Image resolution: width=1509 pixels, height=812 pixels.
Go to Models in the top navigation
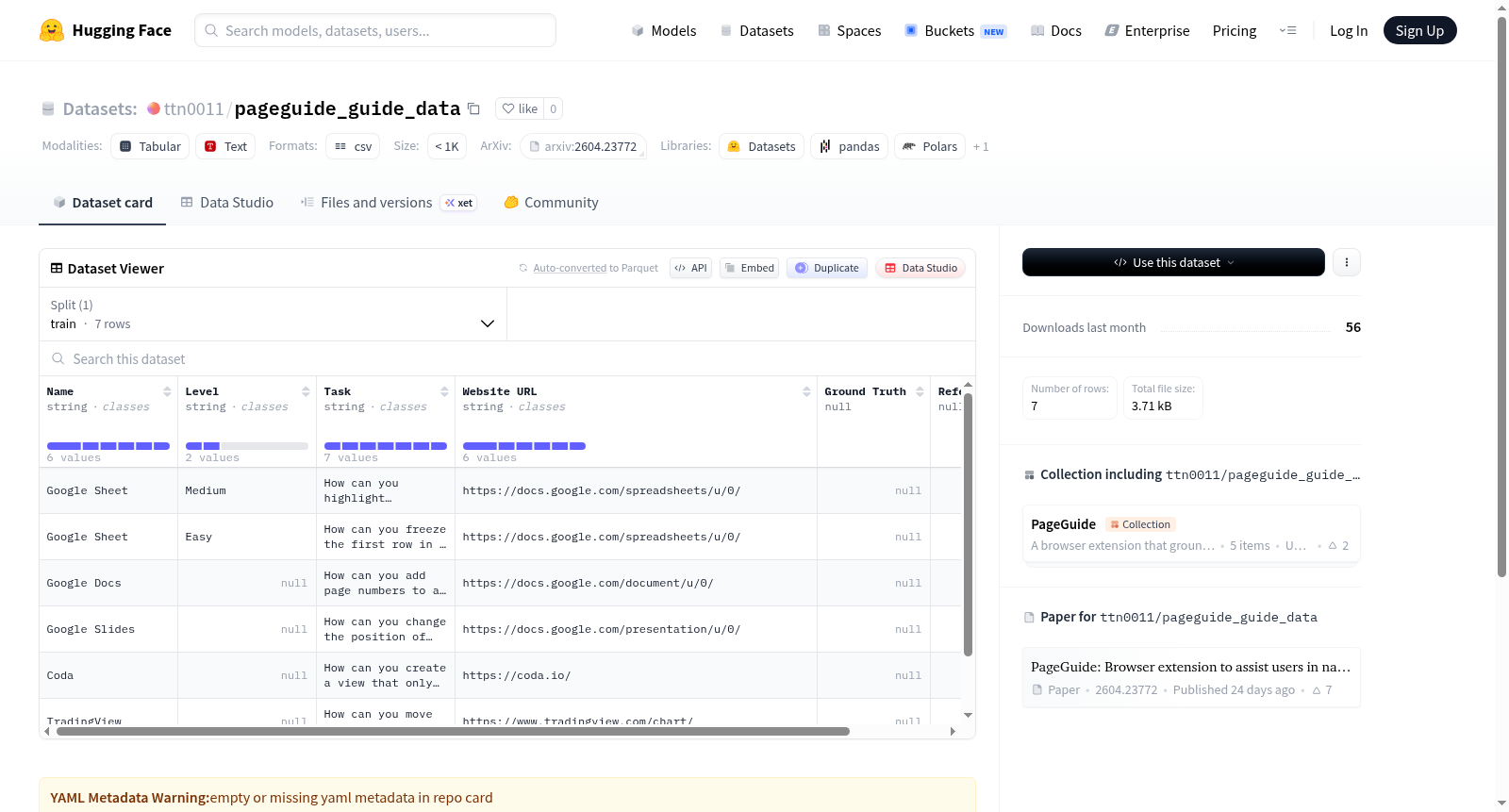(664, 31)
